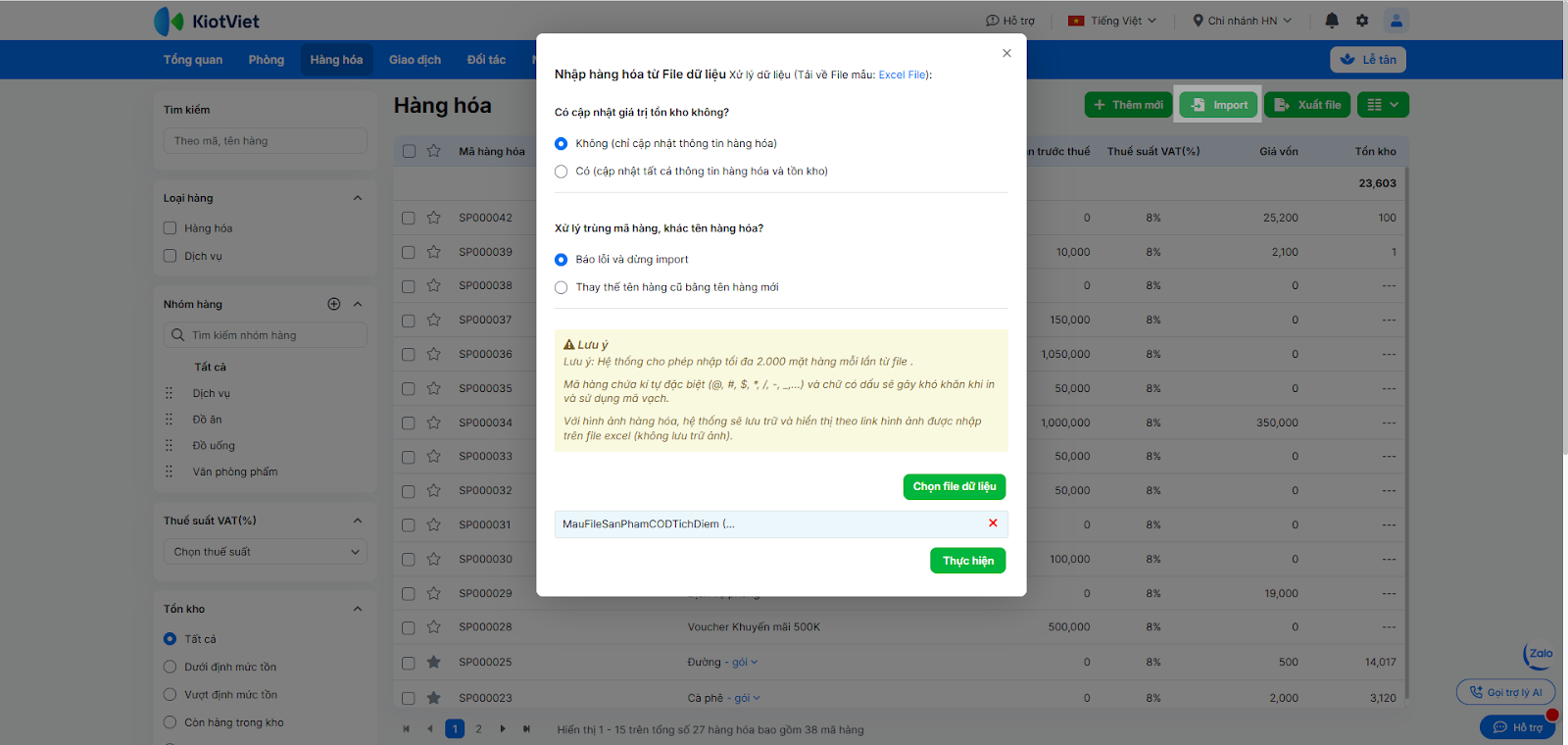Choose "Thay thế tên hàng cũ" option
Image resolution: width=1568 pixels, height=745 pixels.
point(562,287)
